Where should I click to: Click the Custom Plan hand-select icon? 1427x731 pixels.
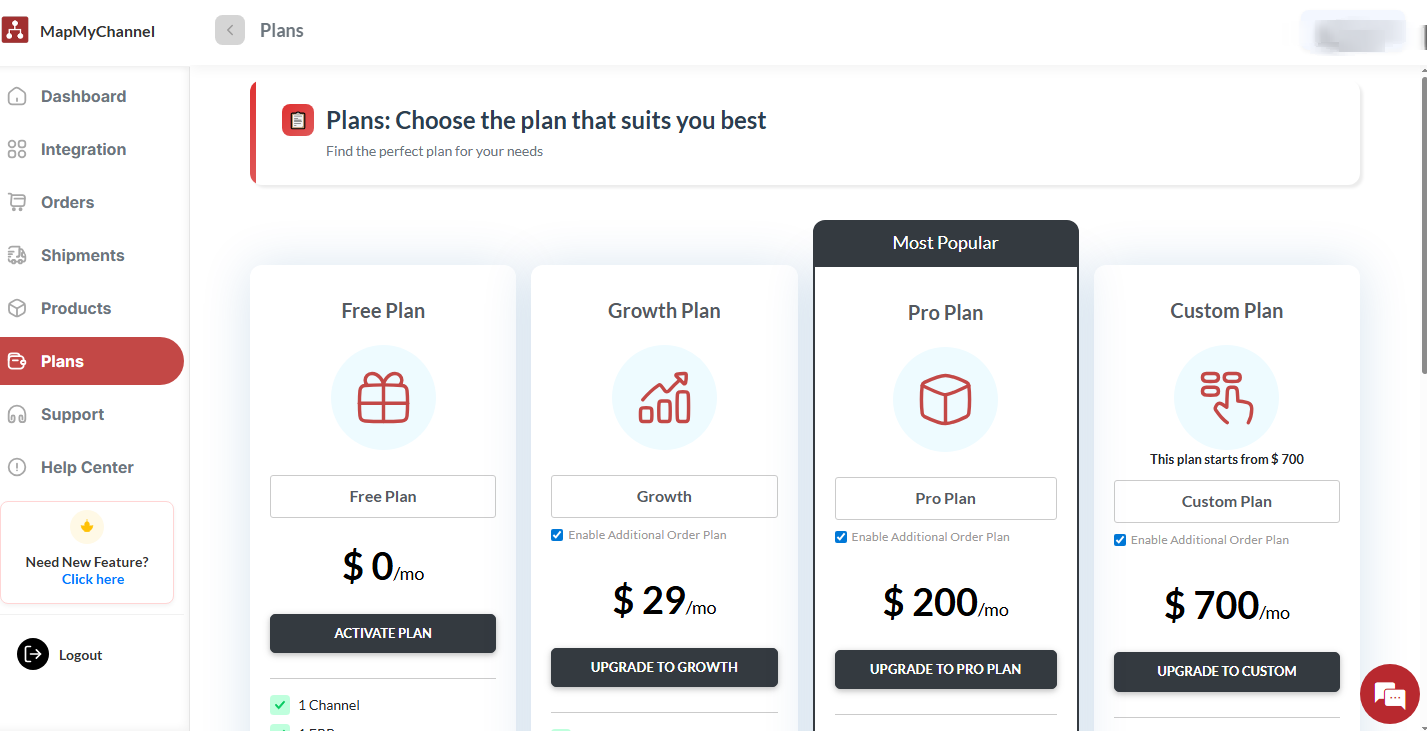(1226, 397)
